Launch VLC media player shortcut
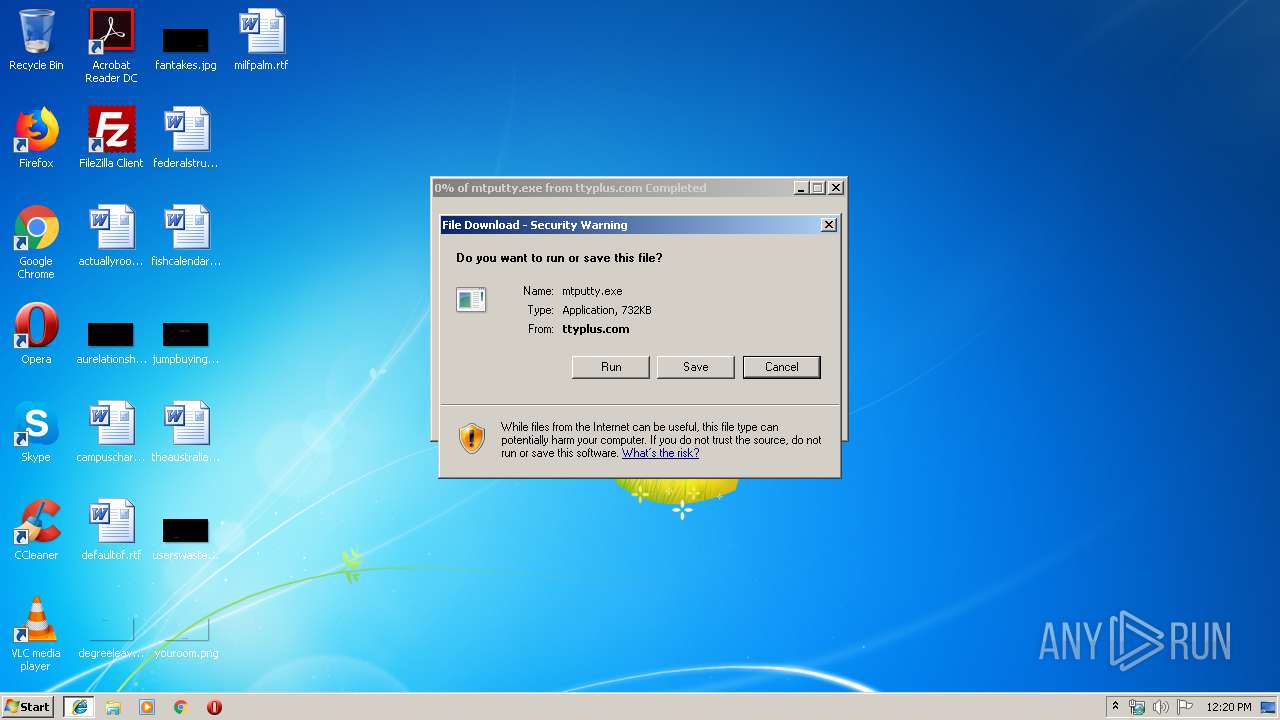The image size is (1280, 720). 36,634
